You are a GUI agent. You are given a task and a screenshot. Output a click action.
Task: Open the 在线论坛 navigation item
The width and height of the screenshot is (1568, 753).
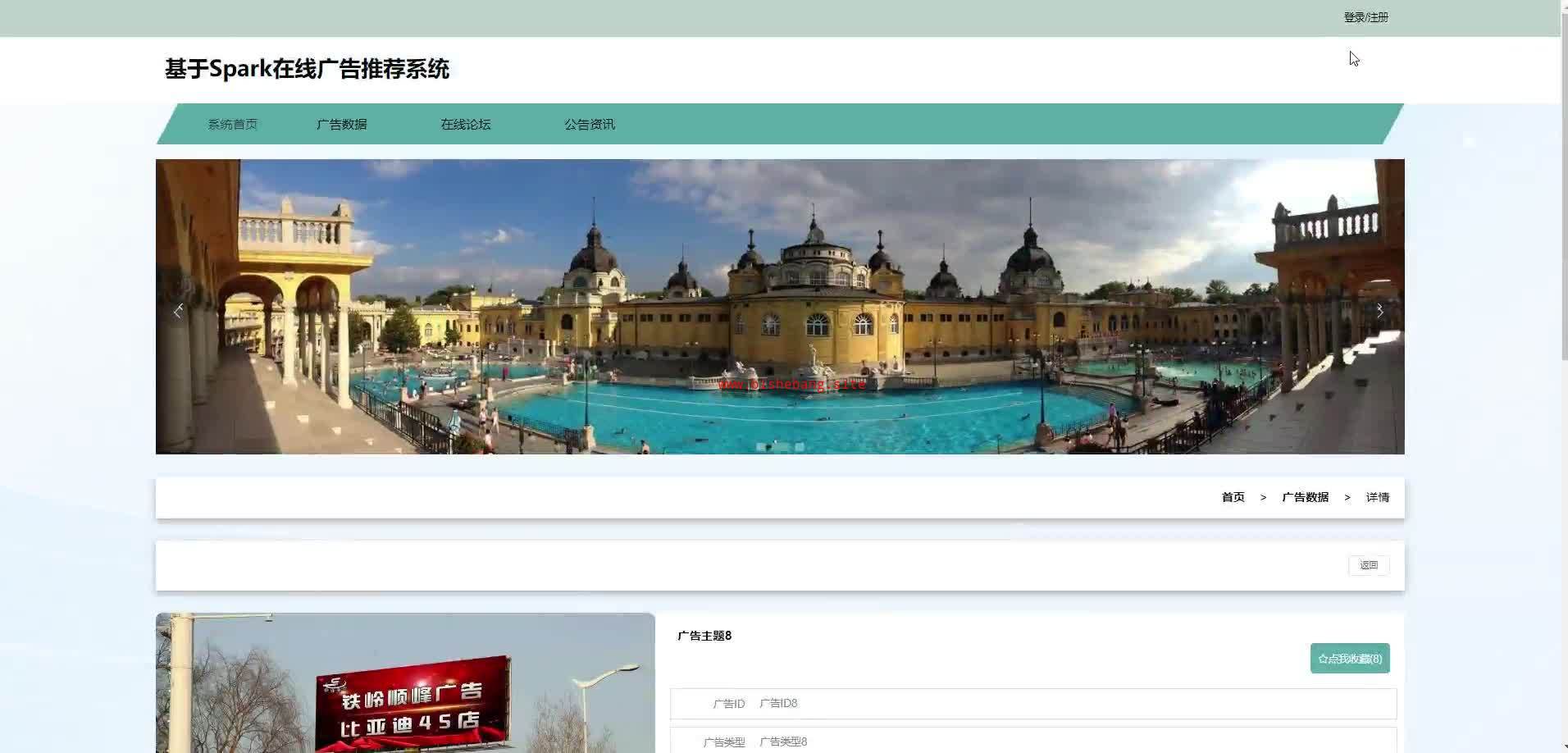click(x=466, y=125)
